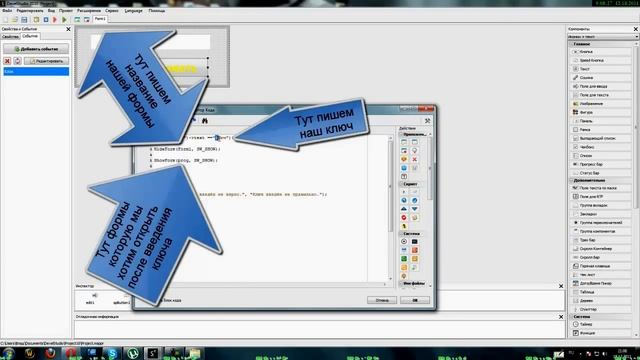Click Отмена in the code editor dialog

382,300
